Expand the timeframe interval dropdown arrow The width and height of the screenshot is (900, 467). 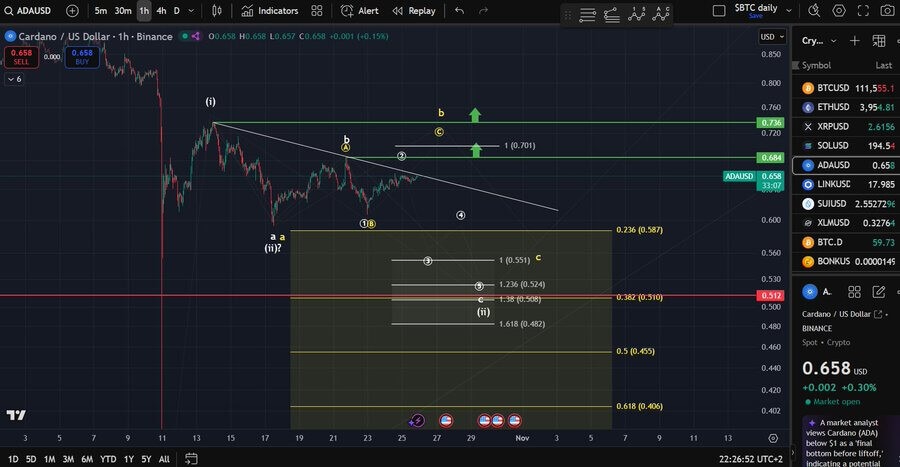click(192, 11)
